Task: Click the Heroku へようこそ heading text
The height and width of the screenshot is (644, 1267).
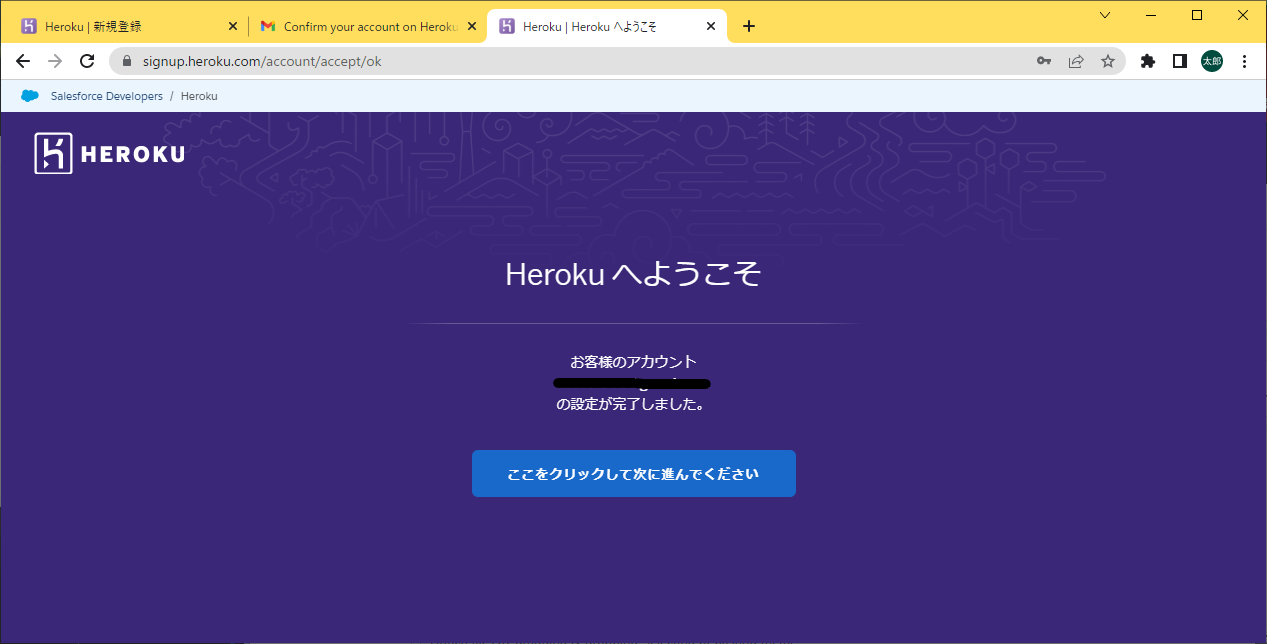Action: [x=634, y=274]
